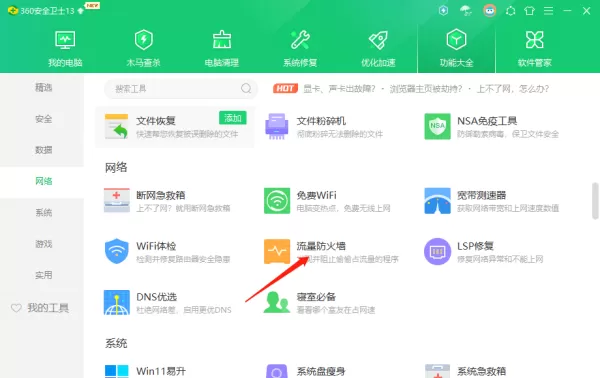This screenshot has height=378, width=600.
Task: Open hot link 浏览器主页被劫持?
Action: (426, 89)
